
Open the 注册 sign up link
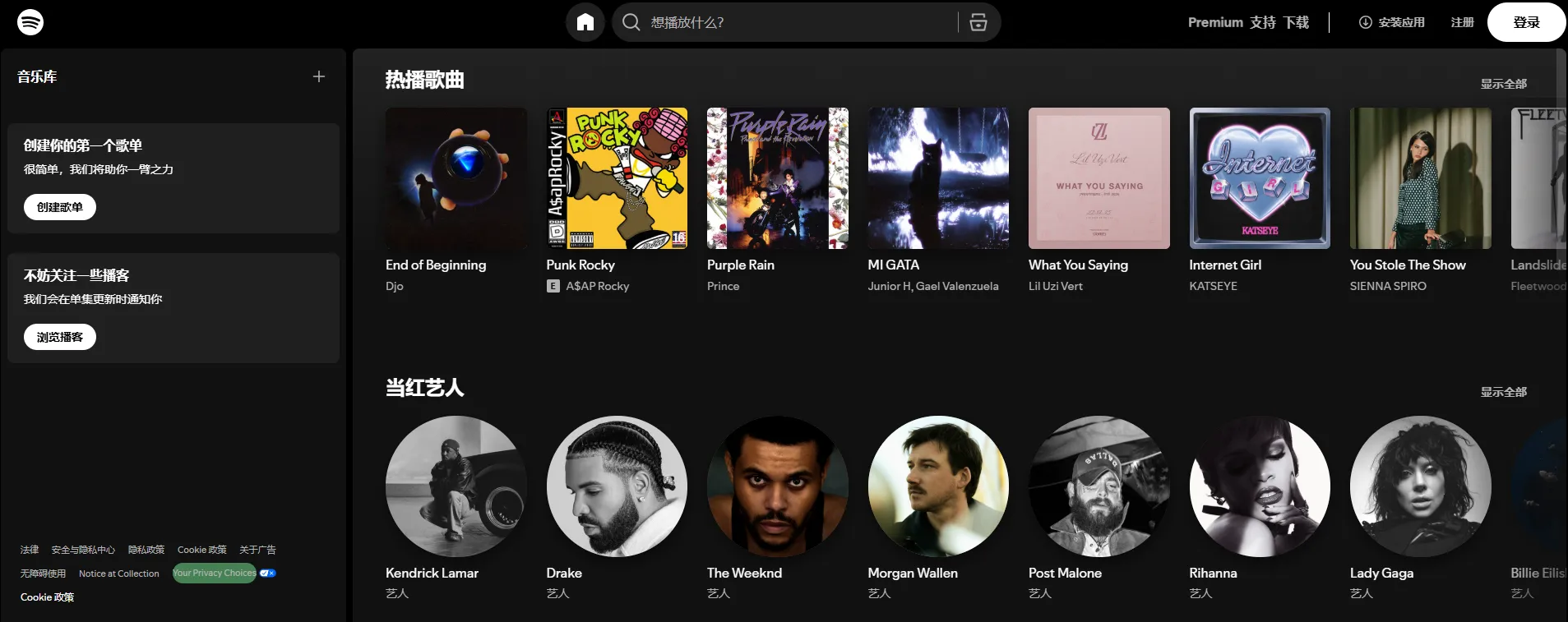click(x=1462, y=22)
